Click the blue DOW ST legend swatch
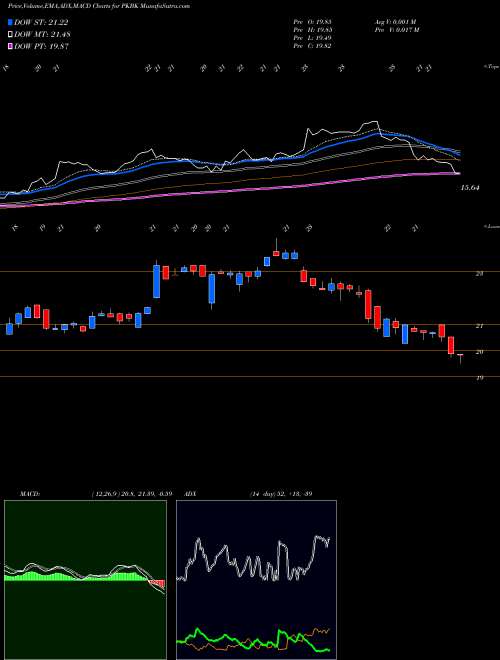The image size is (500, 660). [11, 22]
